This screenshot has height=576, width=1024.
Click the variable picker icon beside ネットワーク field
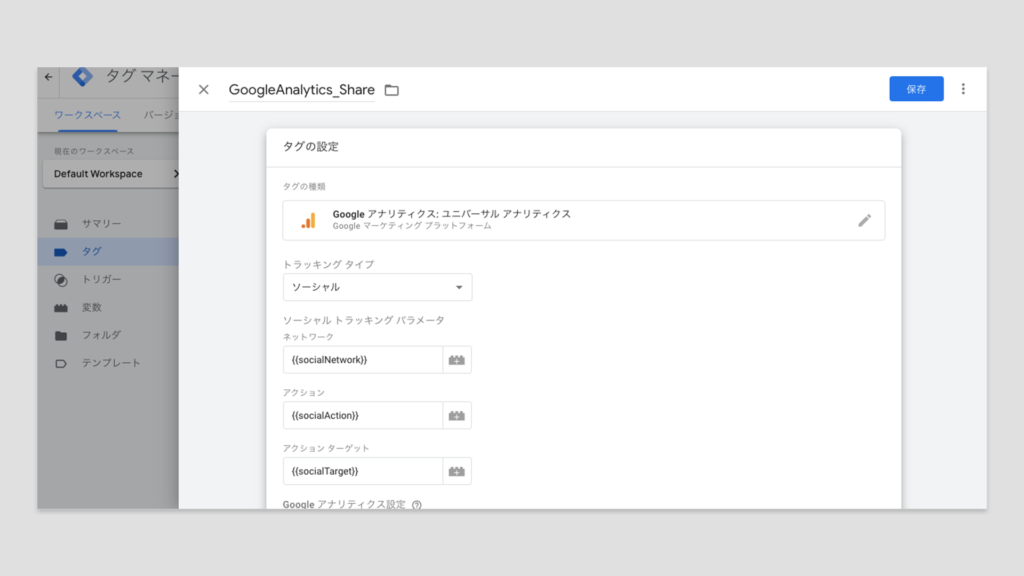(x=457, y=360)
